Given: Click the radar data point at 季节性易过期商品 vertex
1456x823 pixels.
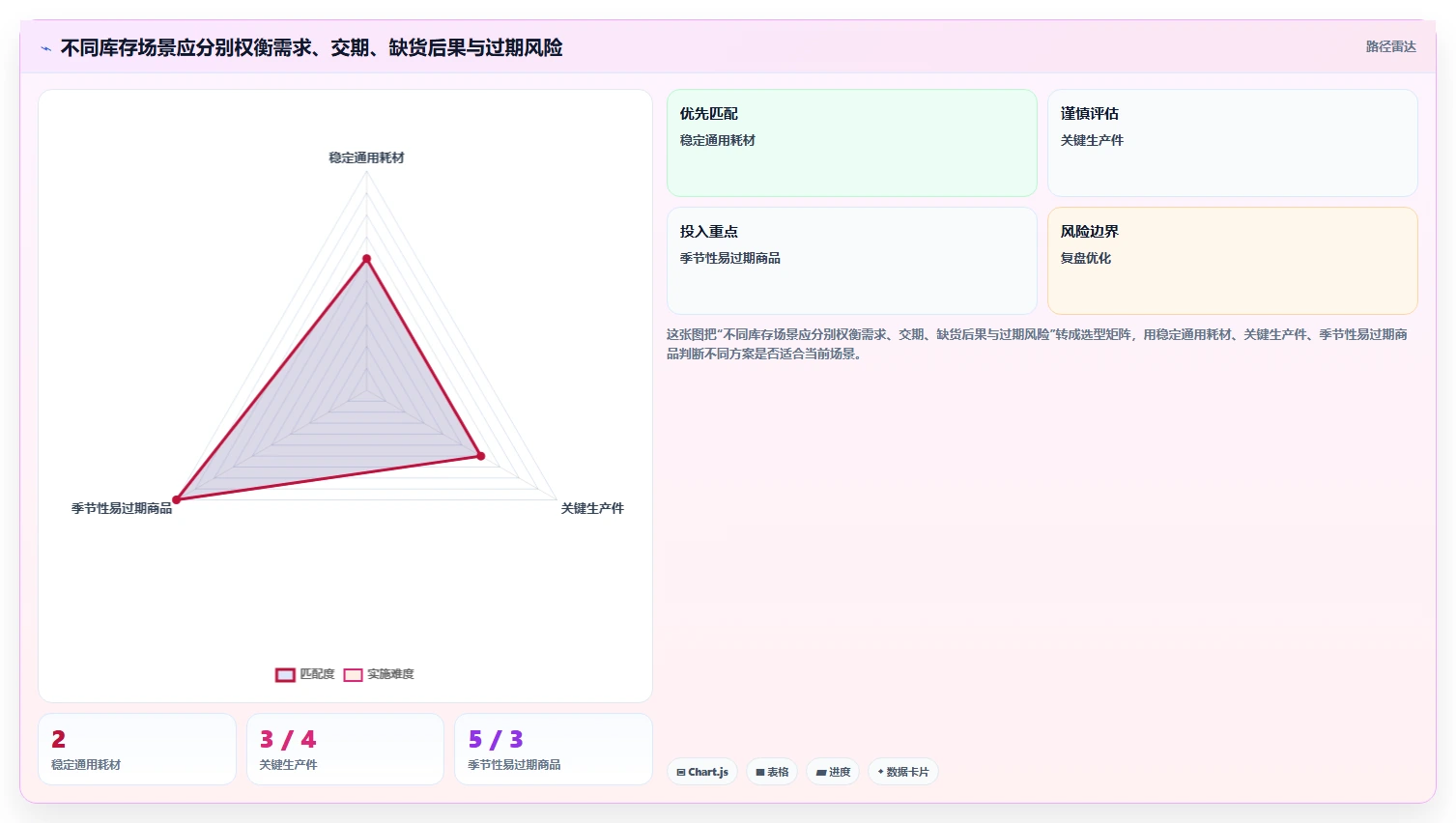Looking at the screenshot, I should coord(177,499).
